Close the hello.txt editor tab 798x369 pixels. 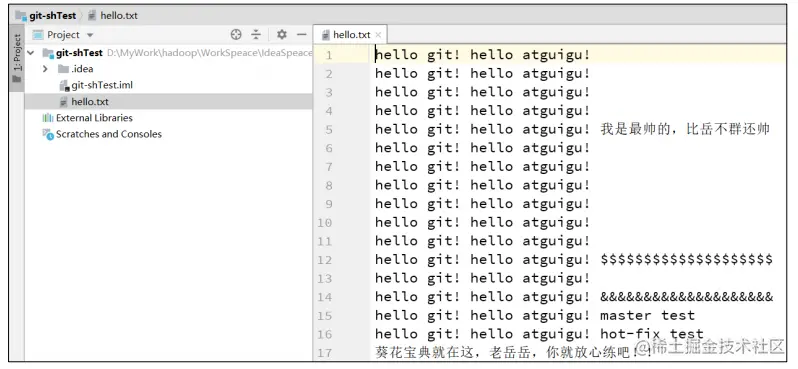[x=378, y=35]
